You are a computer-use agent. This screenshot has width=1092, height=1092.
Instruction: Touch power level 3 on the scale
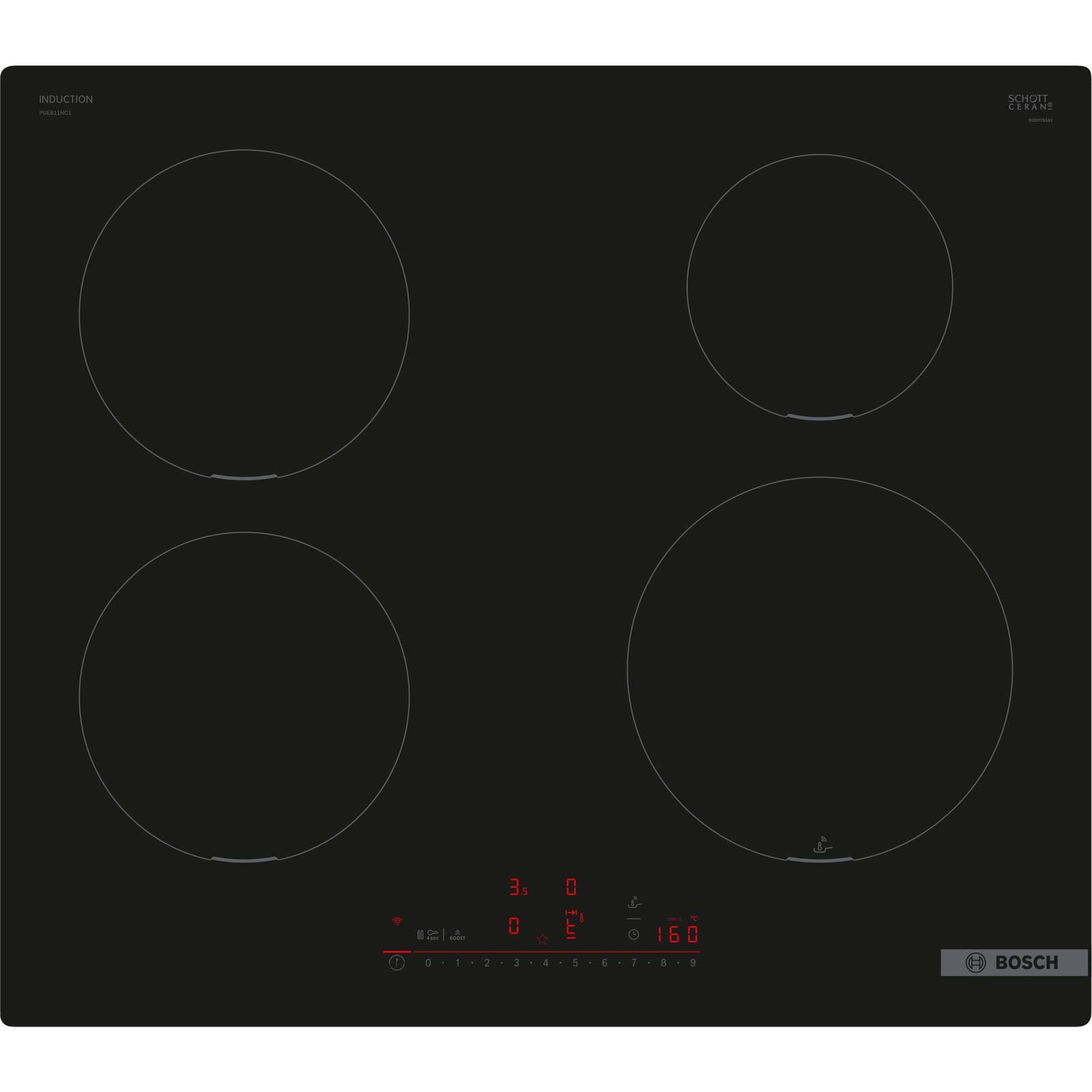(516, 963)
